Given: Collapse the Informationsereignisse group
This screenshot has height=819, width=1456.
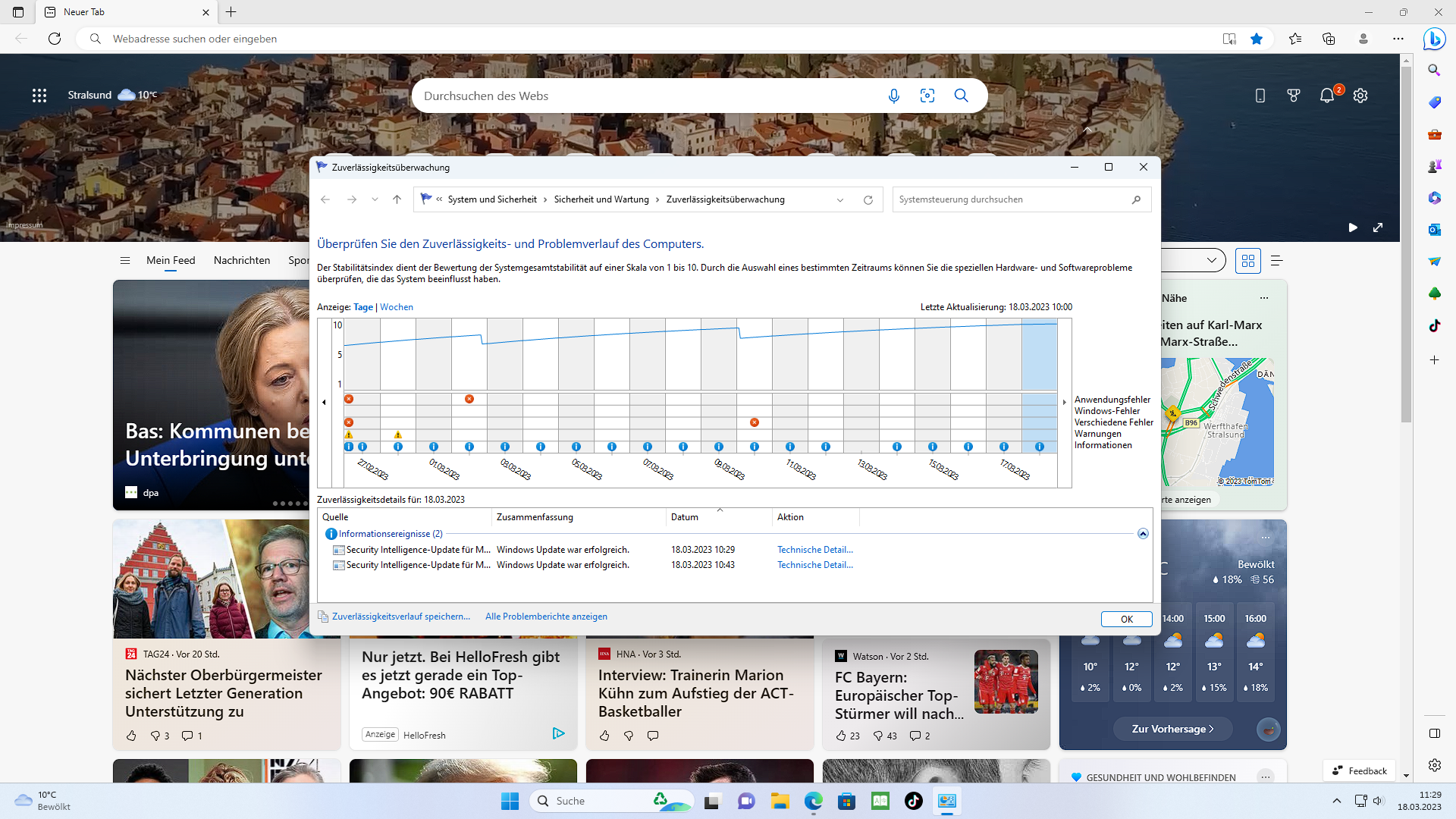Looking at the screenshot, I should (x=1143, y=534).
